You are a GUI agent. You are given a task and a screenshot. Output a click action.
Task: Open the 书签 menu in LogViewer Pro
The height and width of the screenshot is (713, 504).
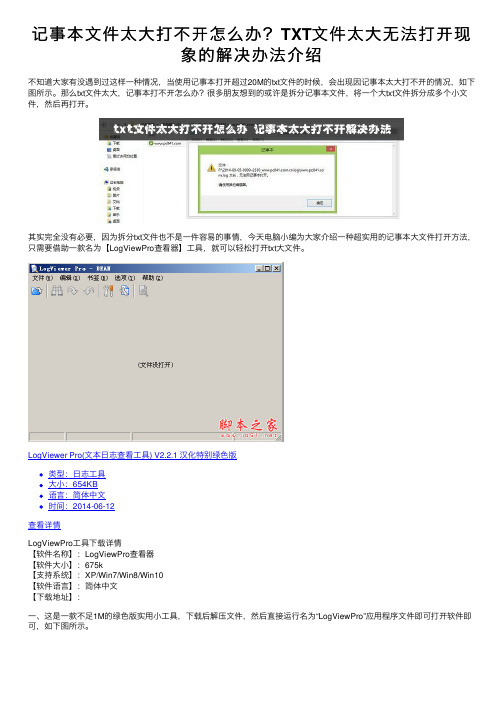click(97, 278)
